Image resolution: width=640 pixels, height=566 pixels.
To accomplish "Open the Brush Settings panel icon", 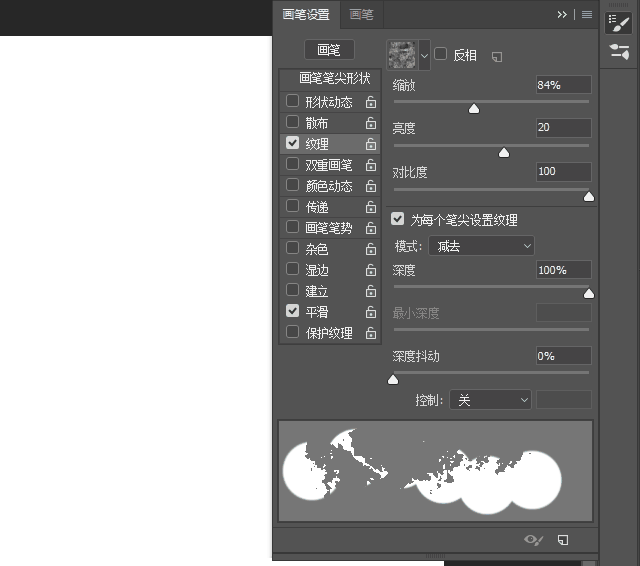I will tap(619, 23).
